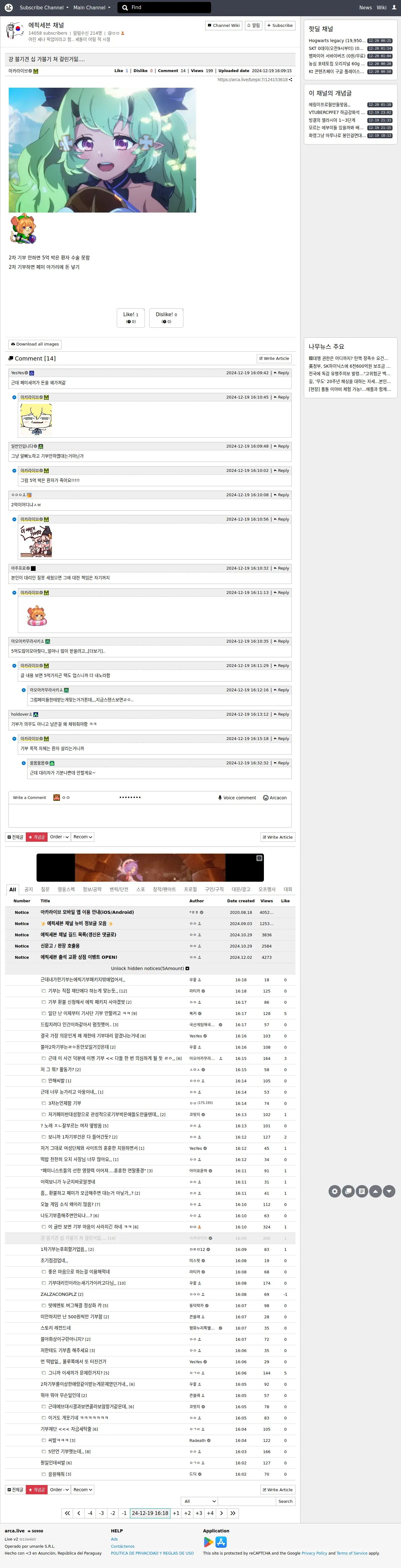Image resolution: width=401 pixels, height=1568 pixels.
Task: Click the Voice comment microphone option
Action: pos(237,797)
